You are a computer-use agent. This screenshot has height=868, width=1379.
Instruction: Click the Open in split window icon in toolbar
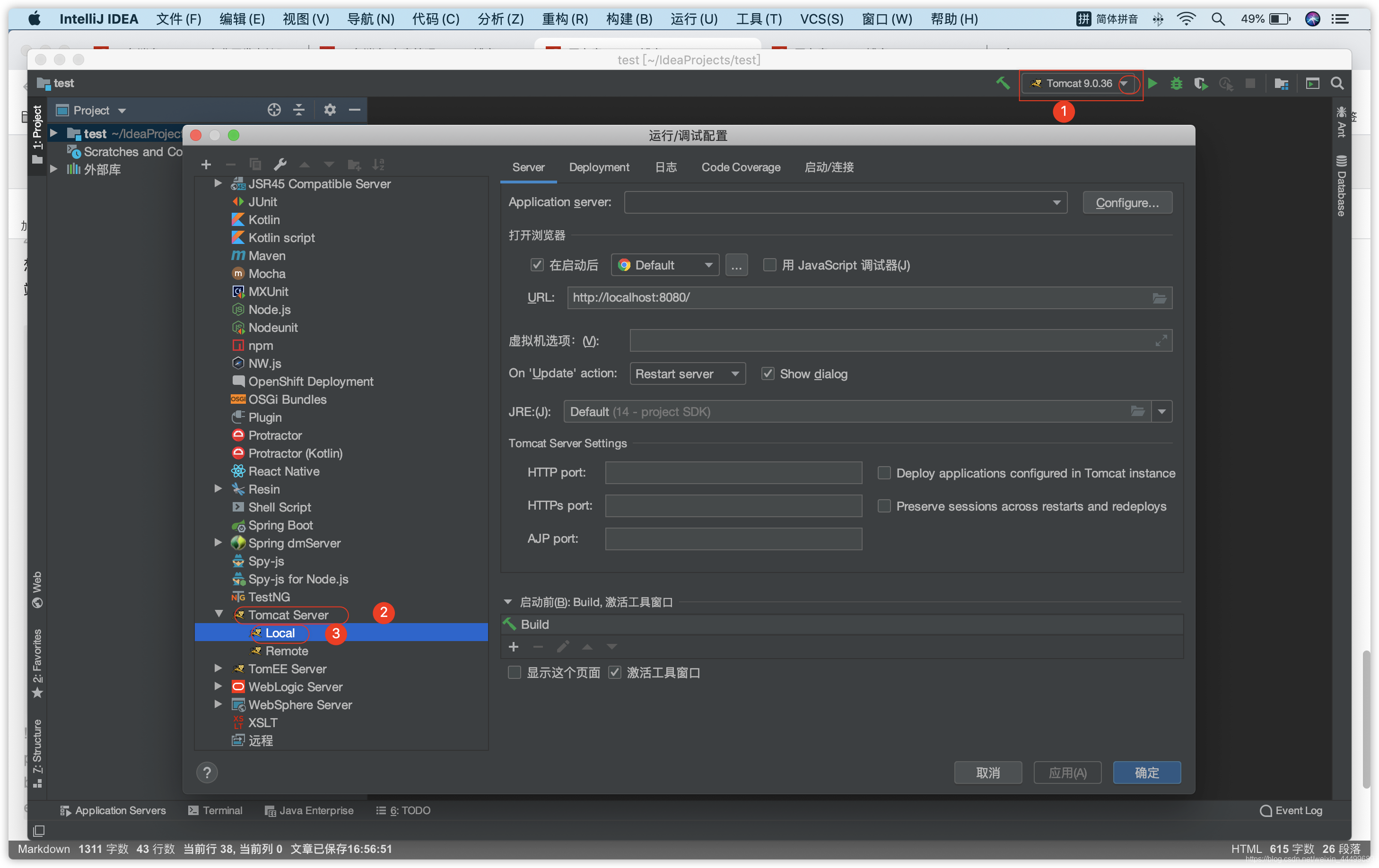pyautogui.click(x=1312, y=84)
